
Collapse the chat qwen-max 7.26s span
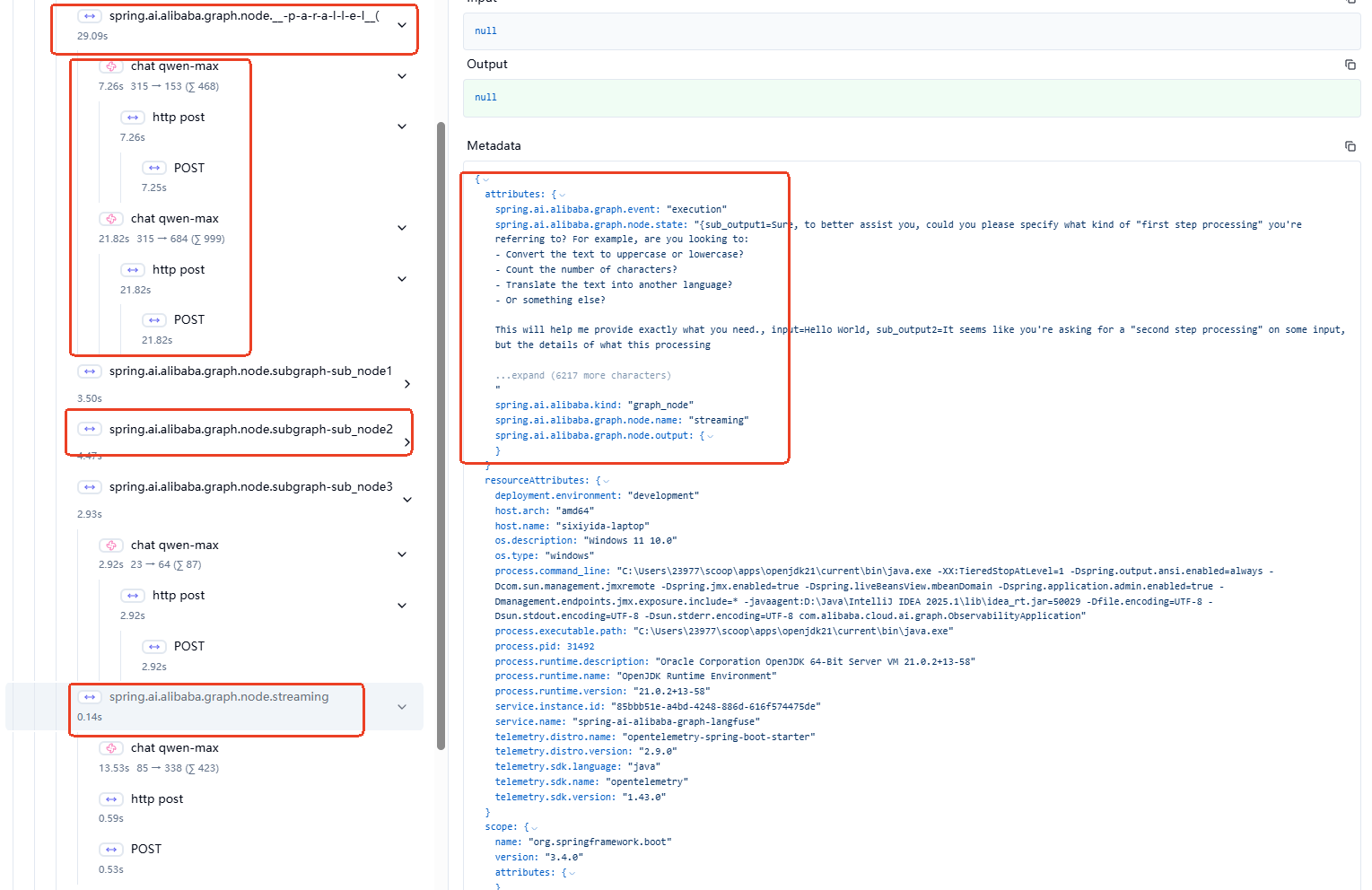[402, 76]
